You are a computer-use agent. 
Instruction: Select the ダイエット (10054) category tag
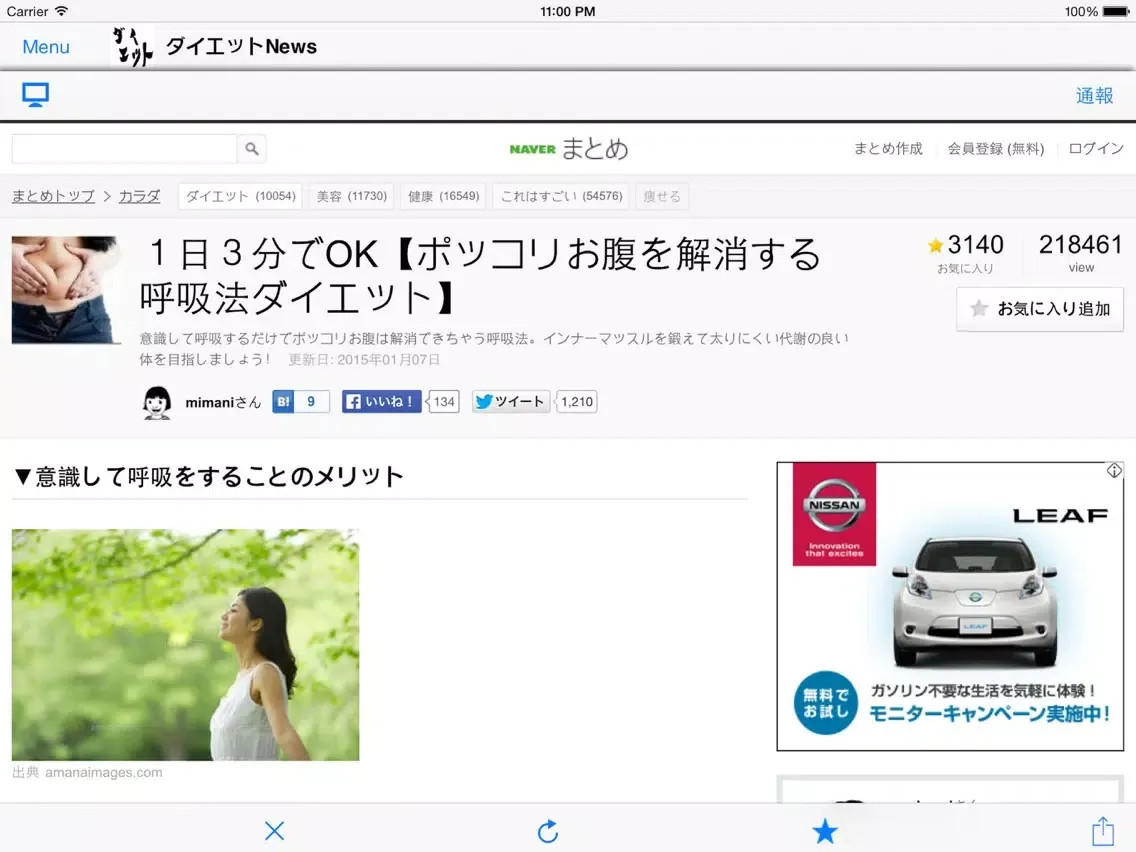tap(240, 196)
